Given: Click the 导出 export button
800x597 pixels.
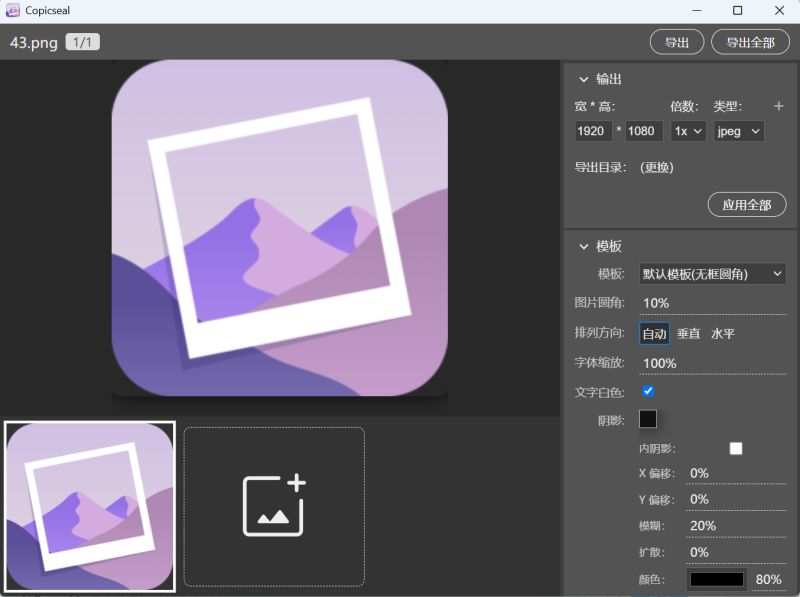Looking at the screenshot, I should [677, 42].
